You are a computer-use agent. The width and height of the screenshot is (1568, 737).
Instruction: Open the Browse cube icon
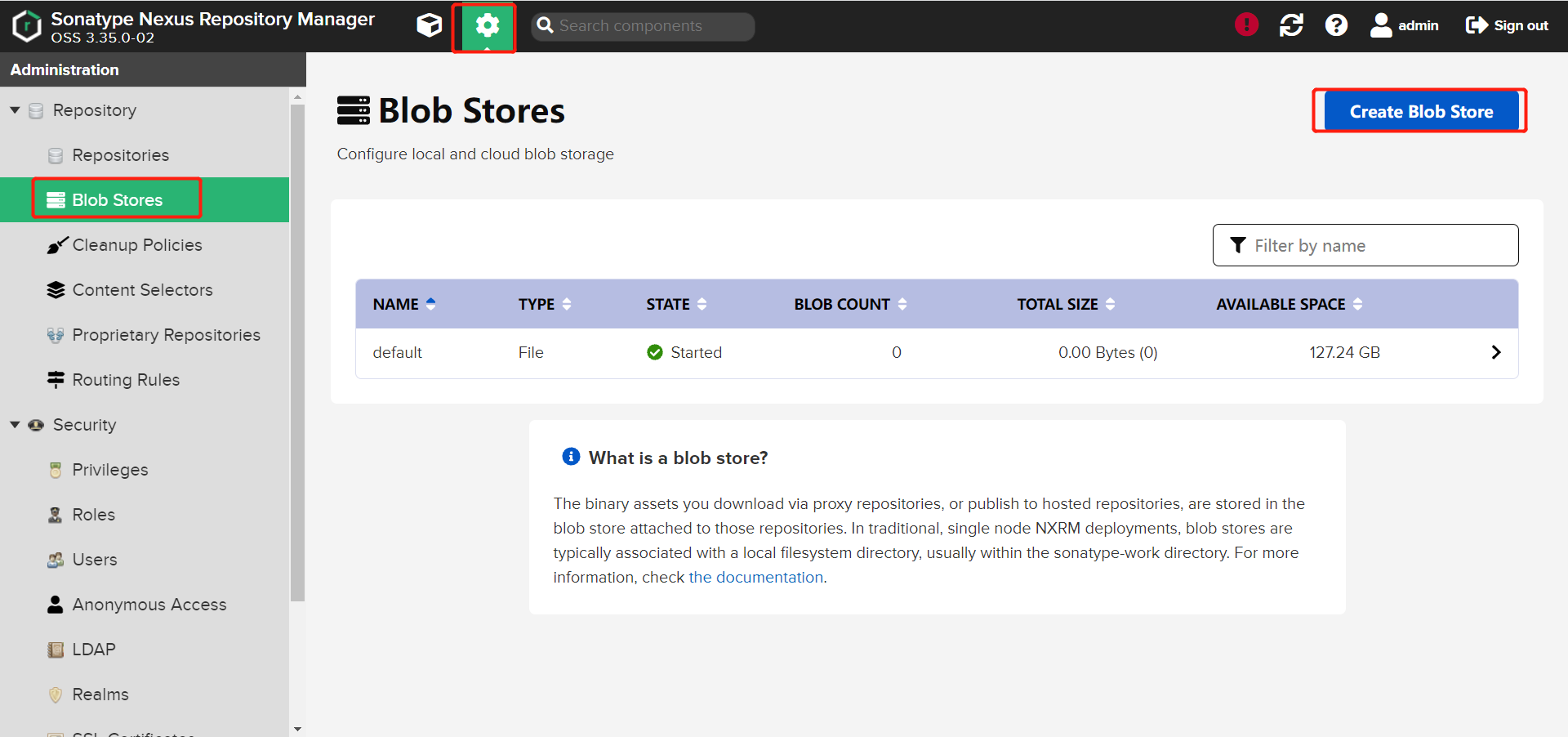coord(429,26)
